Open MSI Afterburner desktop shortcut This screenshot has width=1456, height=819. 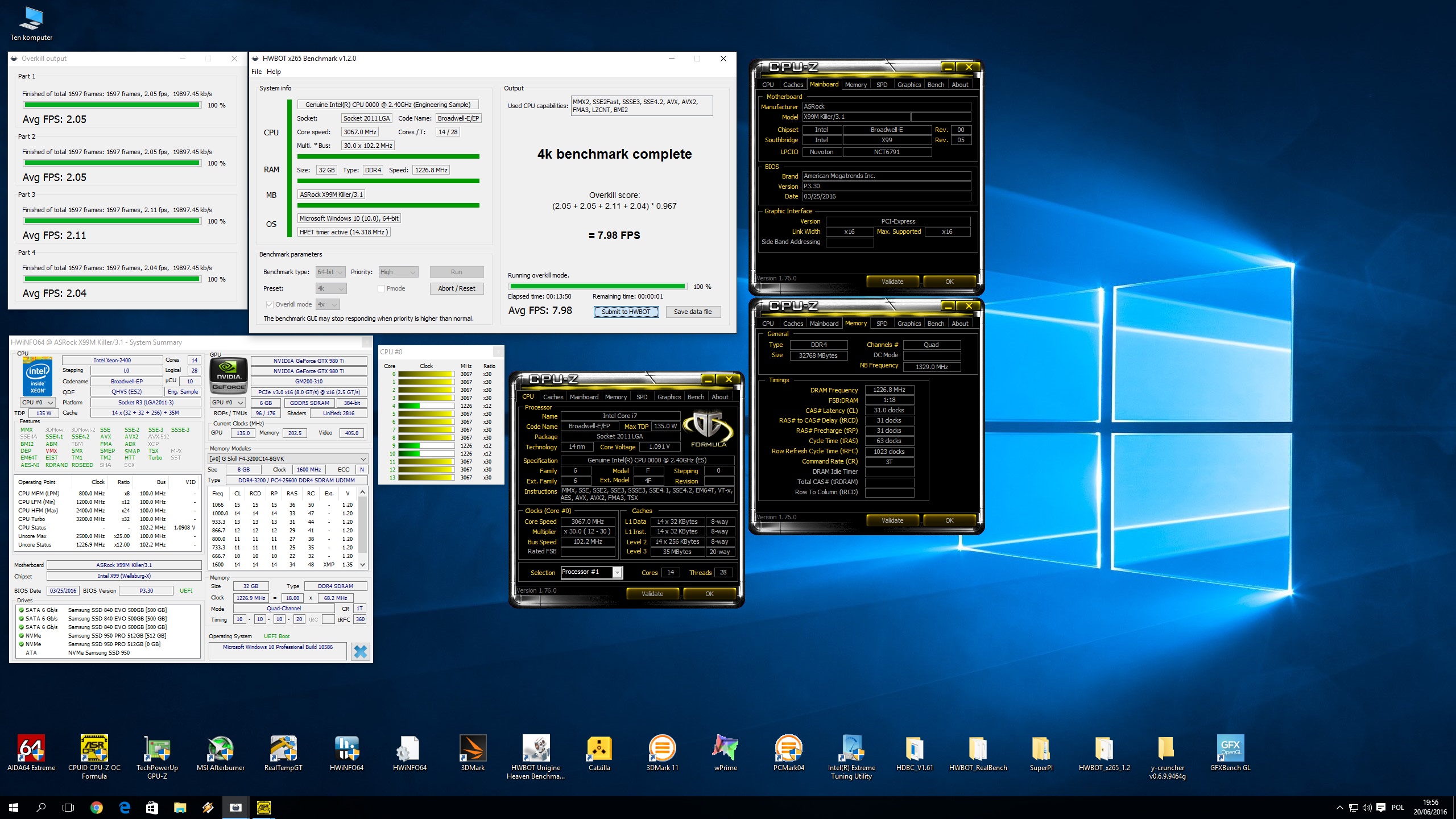click(221, 754)
